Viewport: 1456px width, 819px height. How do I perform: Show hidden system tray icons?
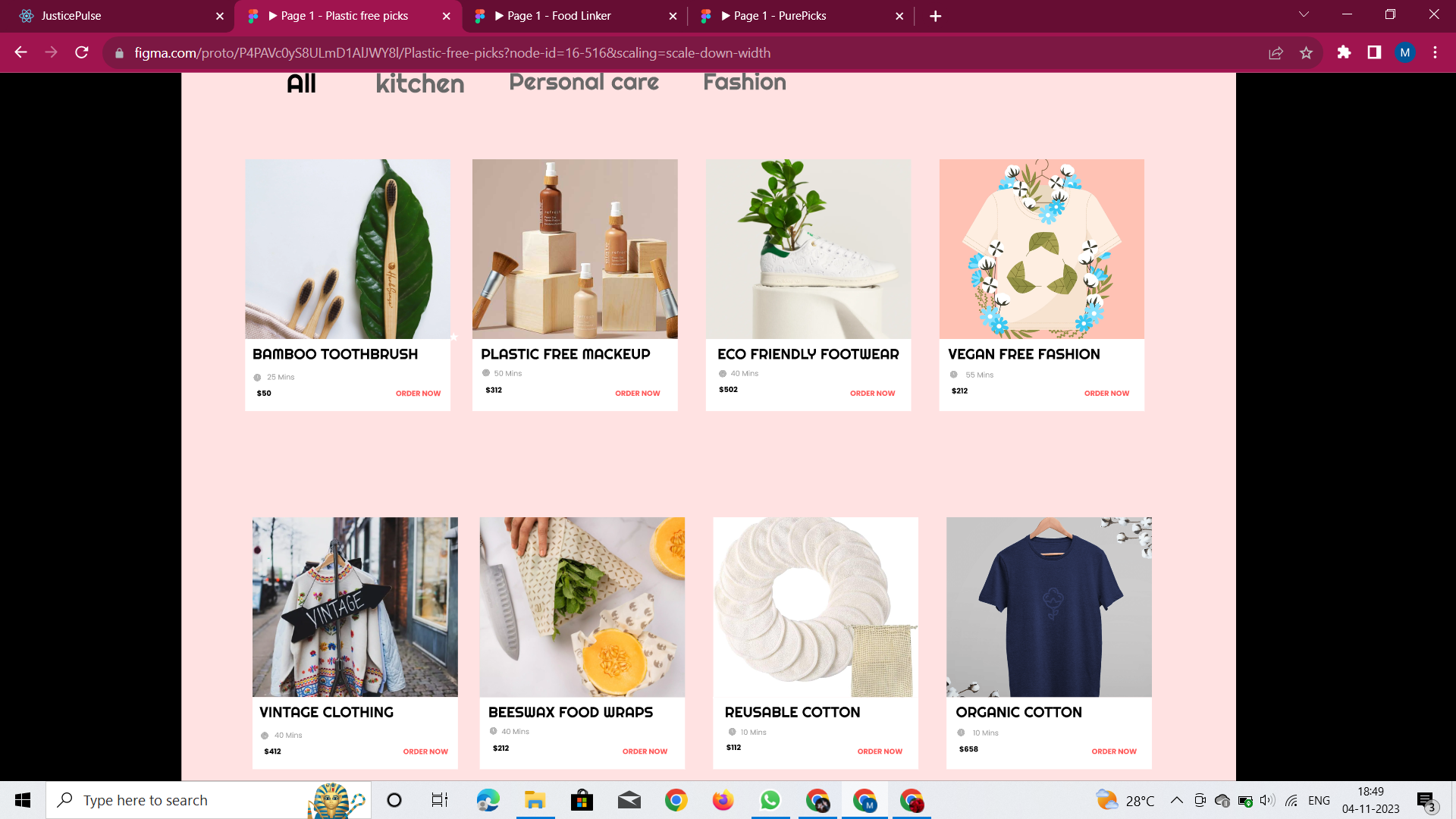1176,800
